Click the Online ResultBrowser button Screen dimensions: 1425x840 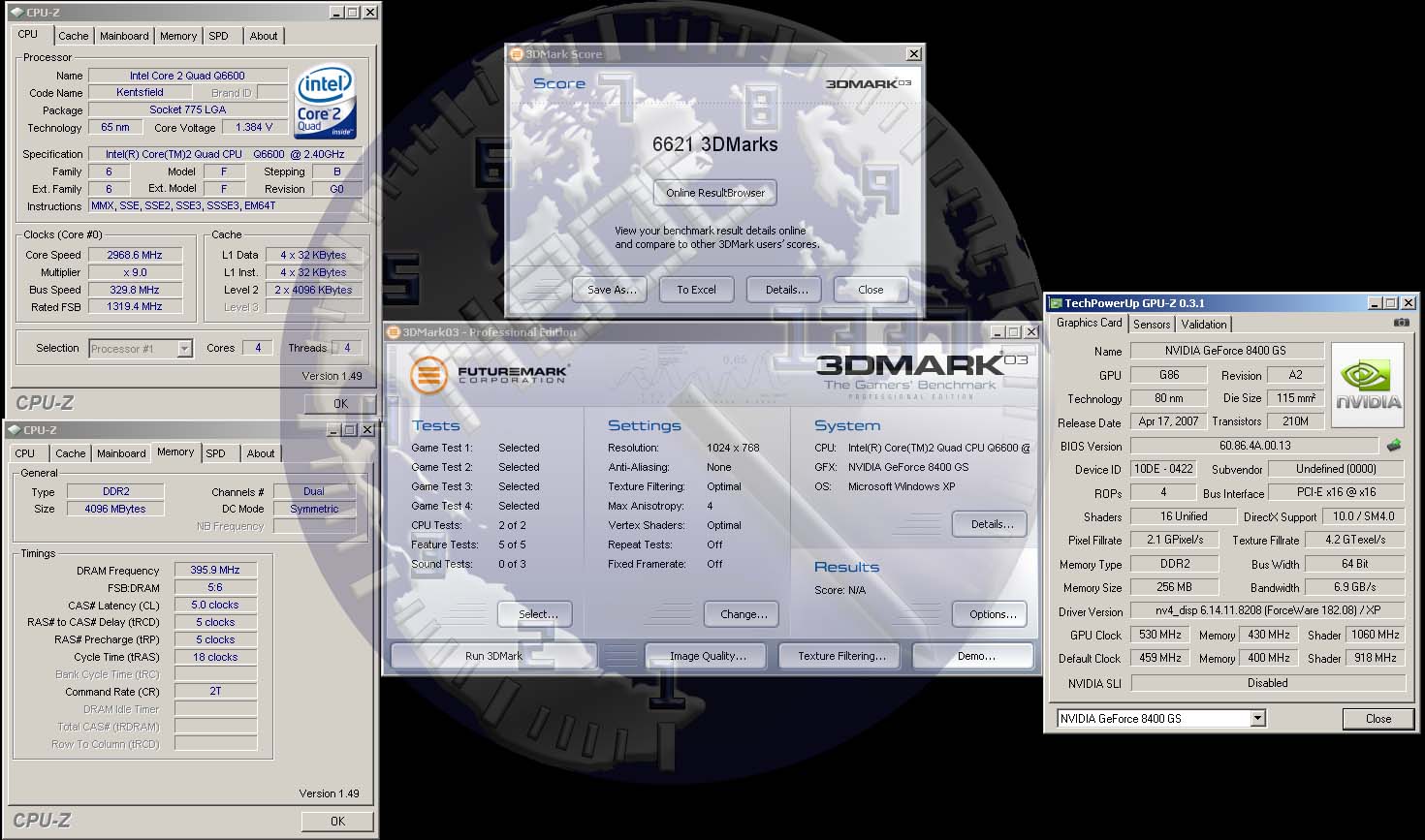(x=715, y=193)
